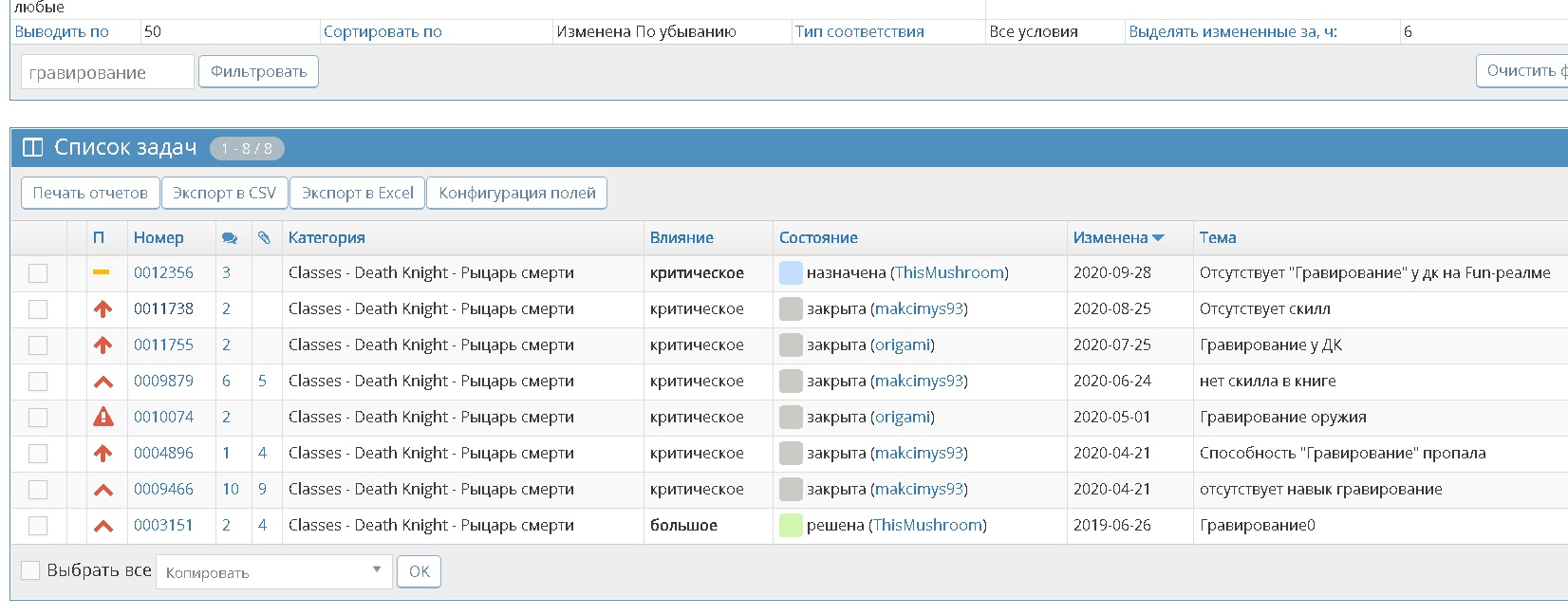Click the red chevron priority icon for issue 0003151
Screen dimensions: 1568x615
pyautogui.click(x=103, y=526)
